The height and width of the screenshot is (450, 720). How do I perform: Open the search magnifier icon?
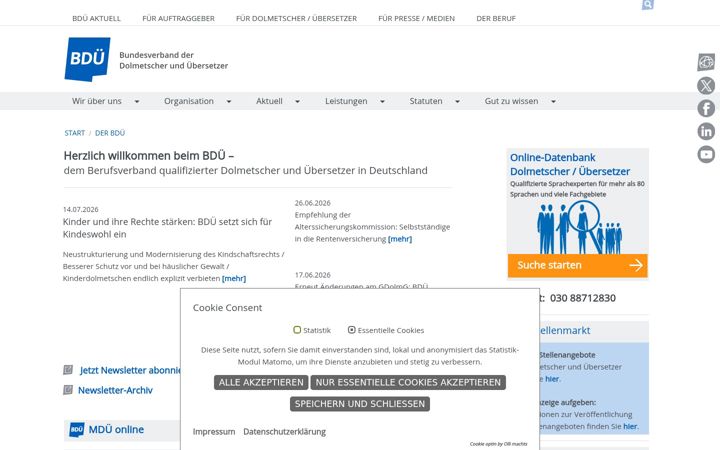(647, 5)
